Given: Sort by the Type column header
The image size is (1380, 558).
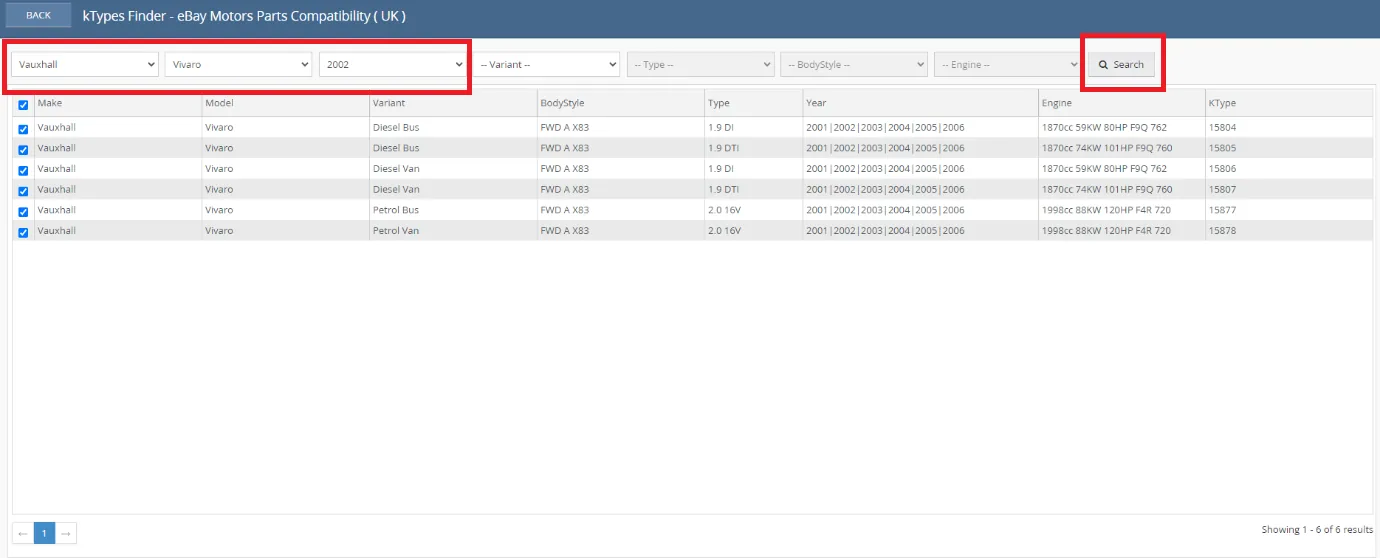Looking at the screenshot, I should click(753, 103).
